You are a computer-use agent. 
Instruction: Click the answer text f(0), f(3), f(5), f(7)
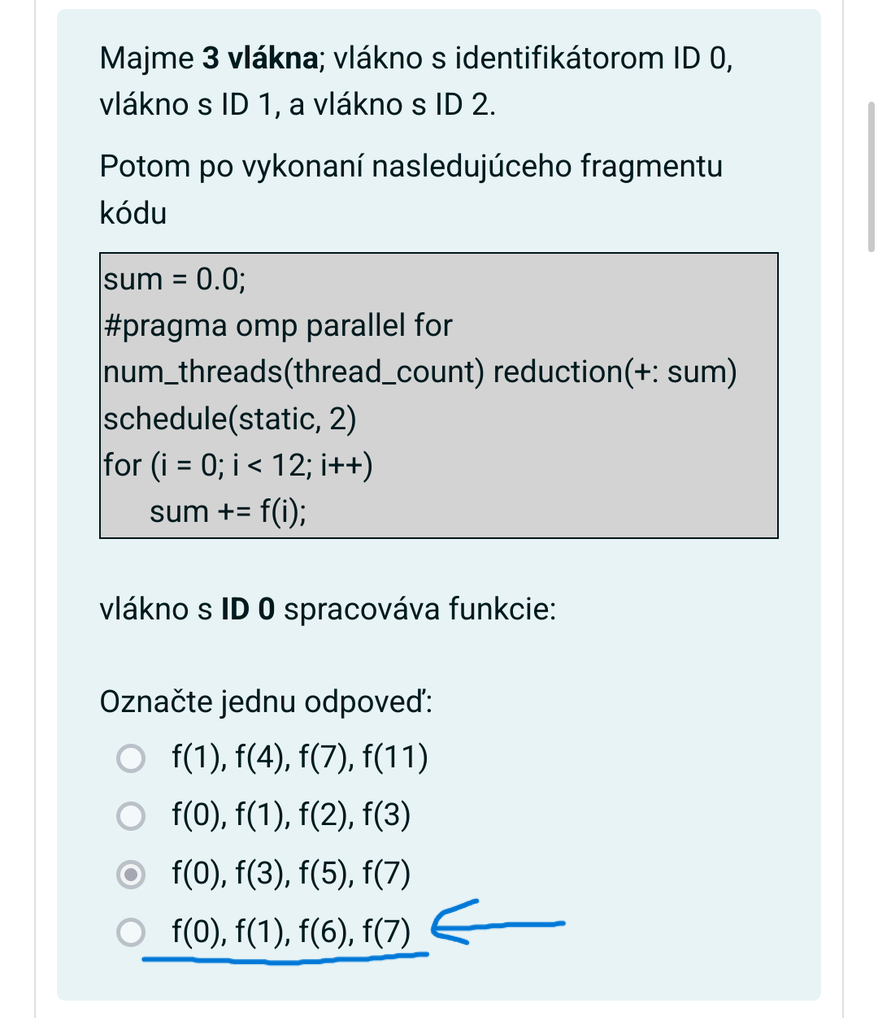291,873
